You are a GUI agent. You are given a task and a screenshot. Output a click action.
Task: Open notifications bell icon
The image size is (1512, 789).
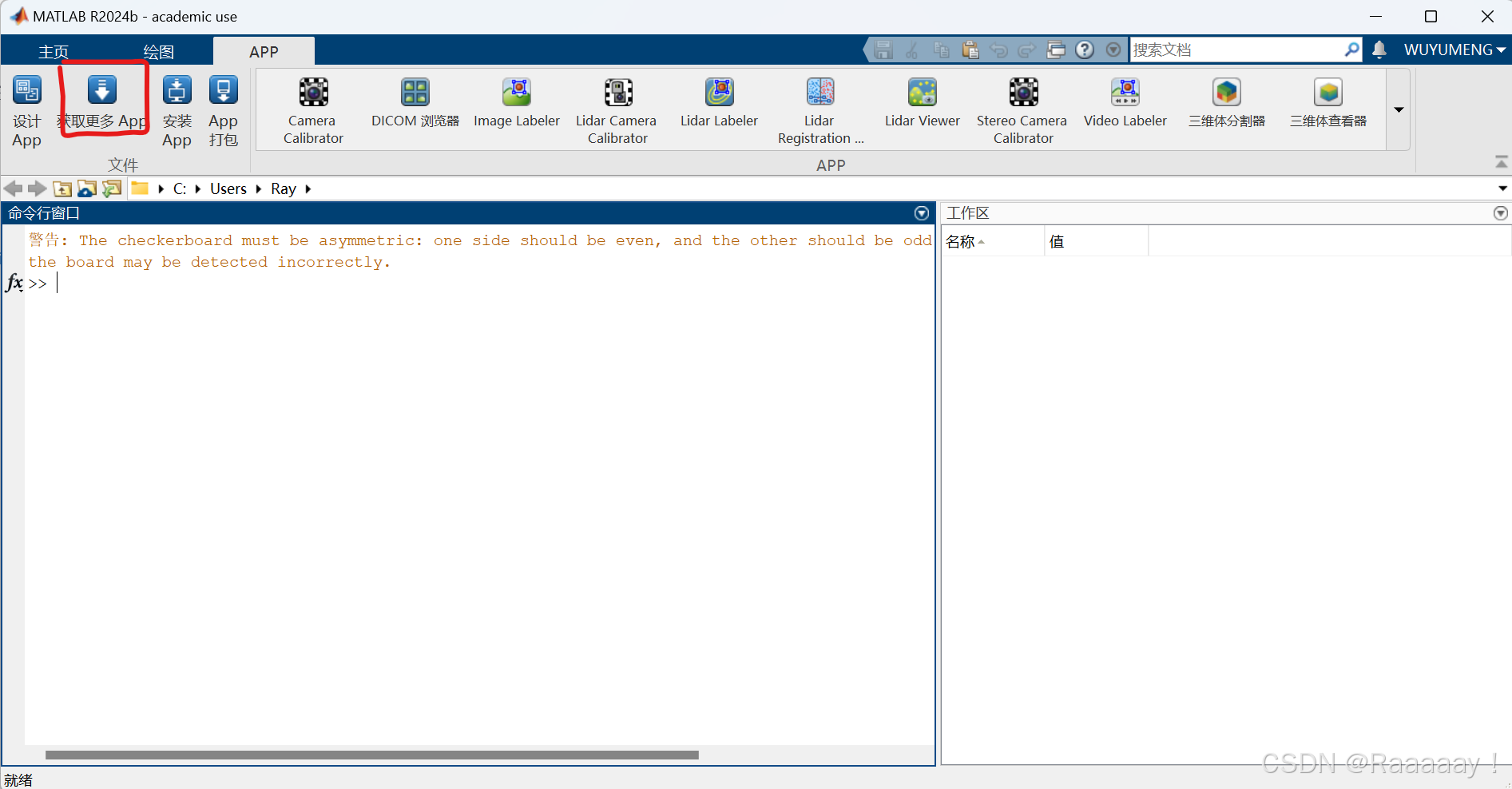click(1379, 50)
